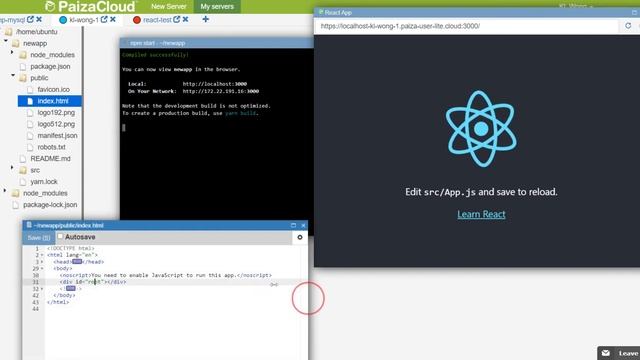Click the localhost:3000 URL in terminal
The height and width of the screenshot is (360, 640).
(x=215, y=84)
